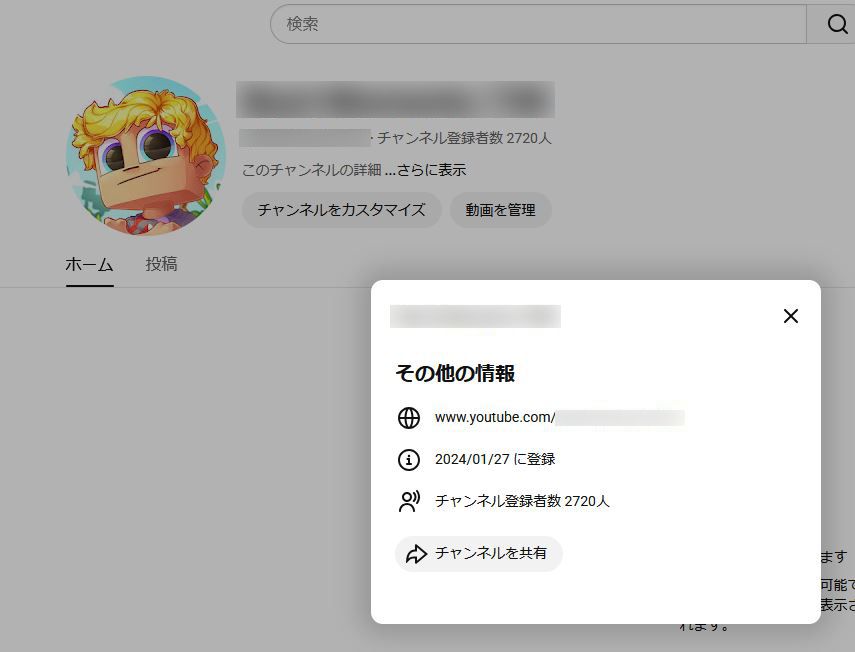Open 動画を管理 to manage videos
This screenshot has height=652, width=855.
click(x=500, y=210)
